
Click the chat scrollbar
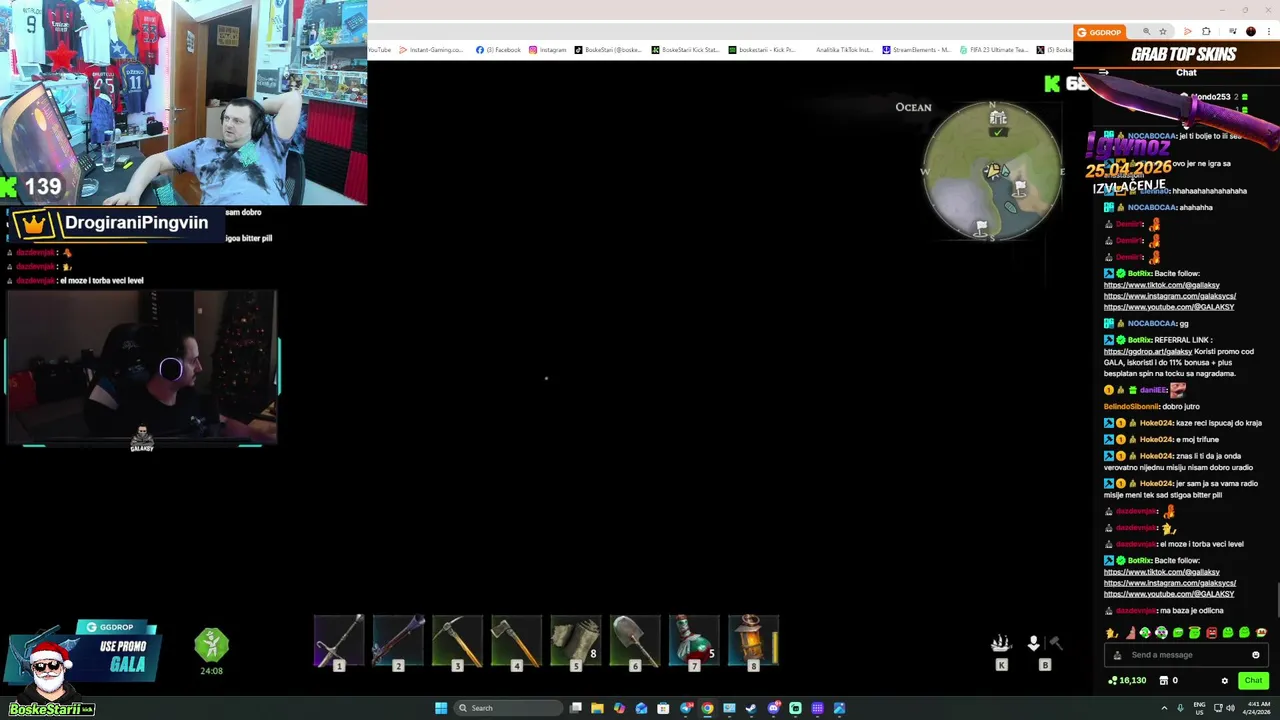click(x=1276, y=600)
